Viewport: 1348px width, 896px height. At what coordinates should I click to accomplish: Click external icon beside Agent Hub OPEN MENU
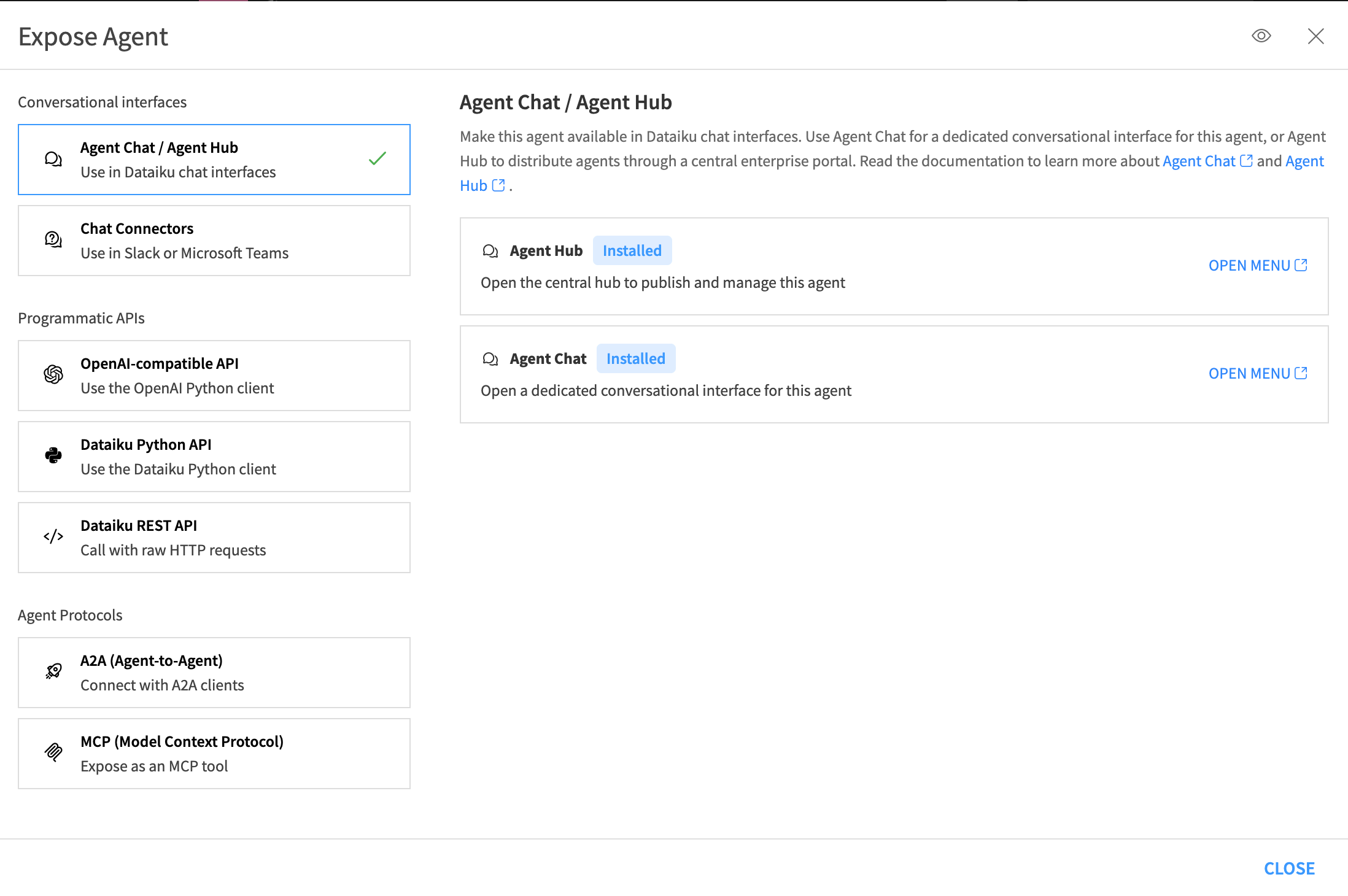1301,265
